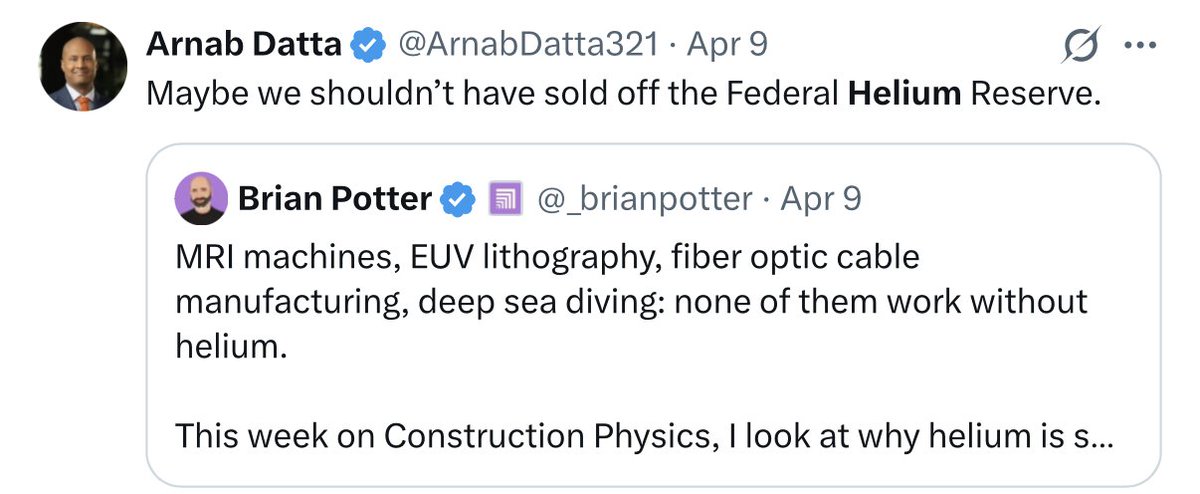Open the three-dot more options menu

pyautogui.click(x=1139, y=47)
